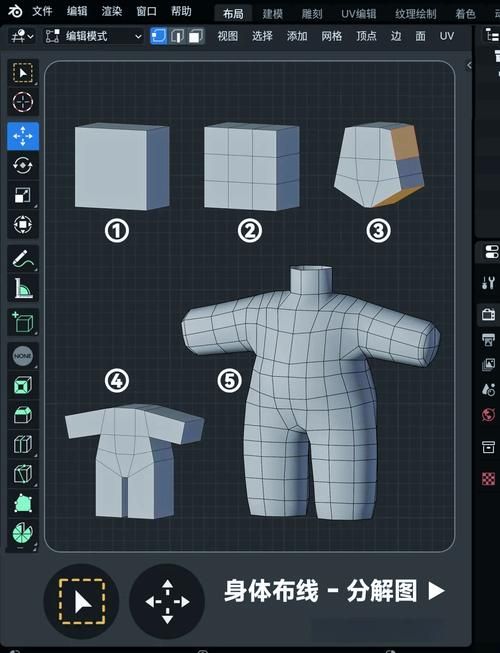Select the Bevel tool
Viewport: 500px width, 653px height.
pos(23,415)
